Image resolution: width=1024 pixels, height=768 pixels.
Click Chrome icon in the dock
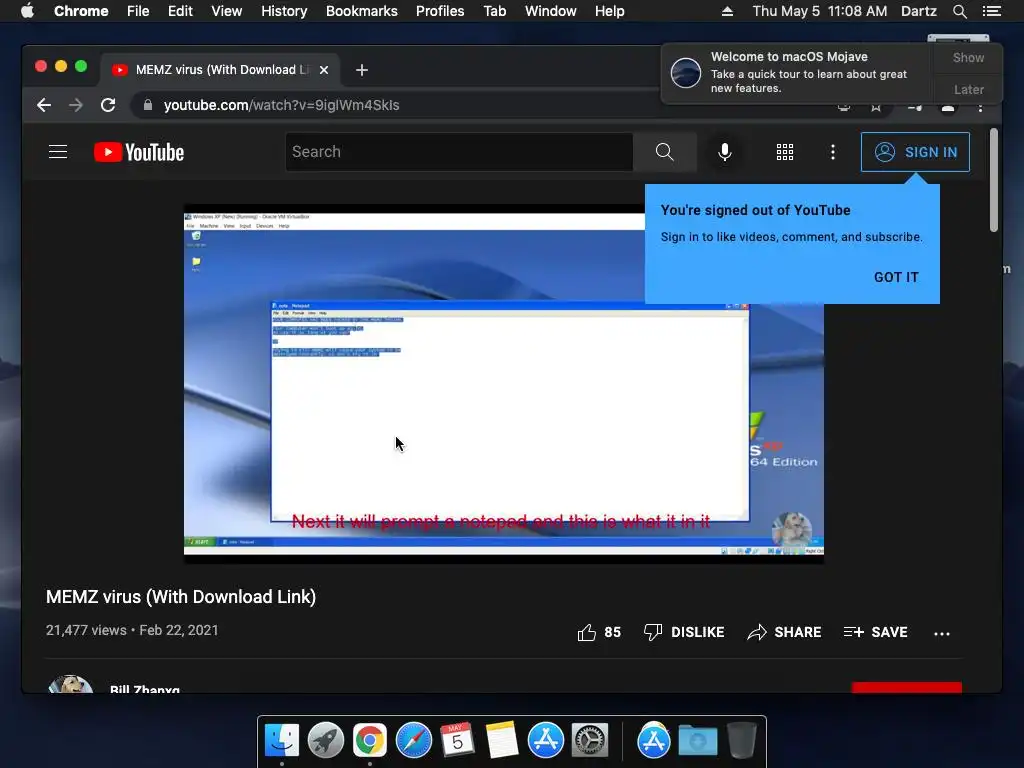click(x=370, y=741)
